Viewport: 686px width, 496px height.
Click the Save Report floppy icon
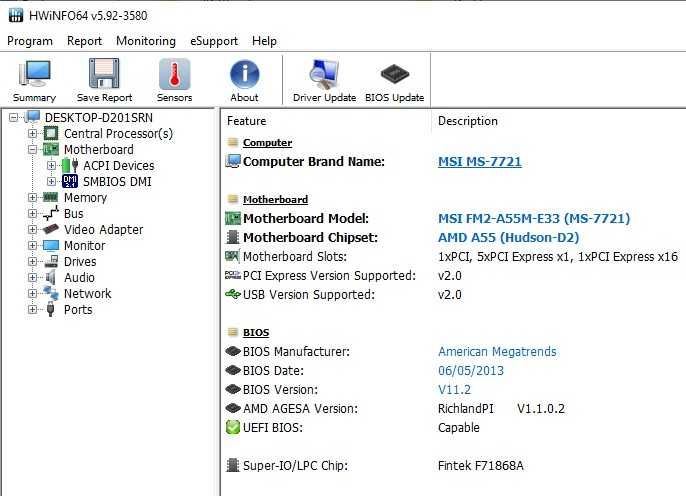pyautogui.click(x=104, y=74)
